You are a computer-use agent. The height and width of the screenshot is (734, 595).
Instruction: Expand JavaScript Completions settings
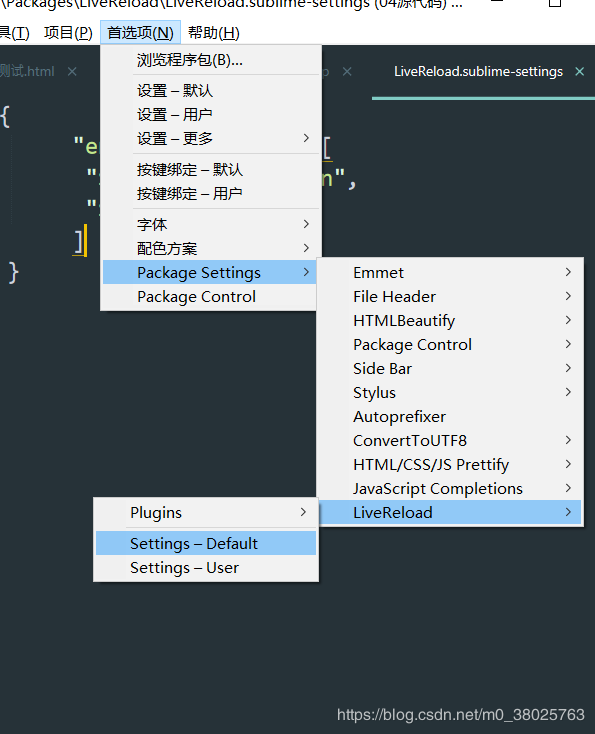450,488
